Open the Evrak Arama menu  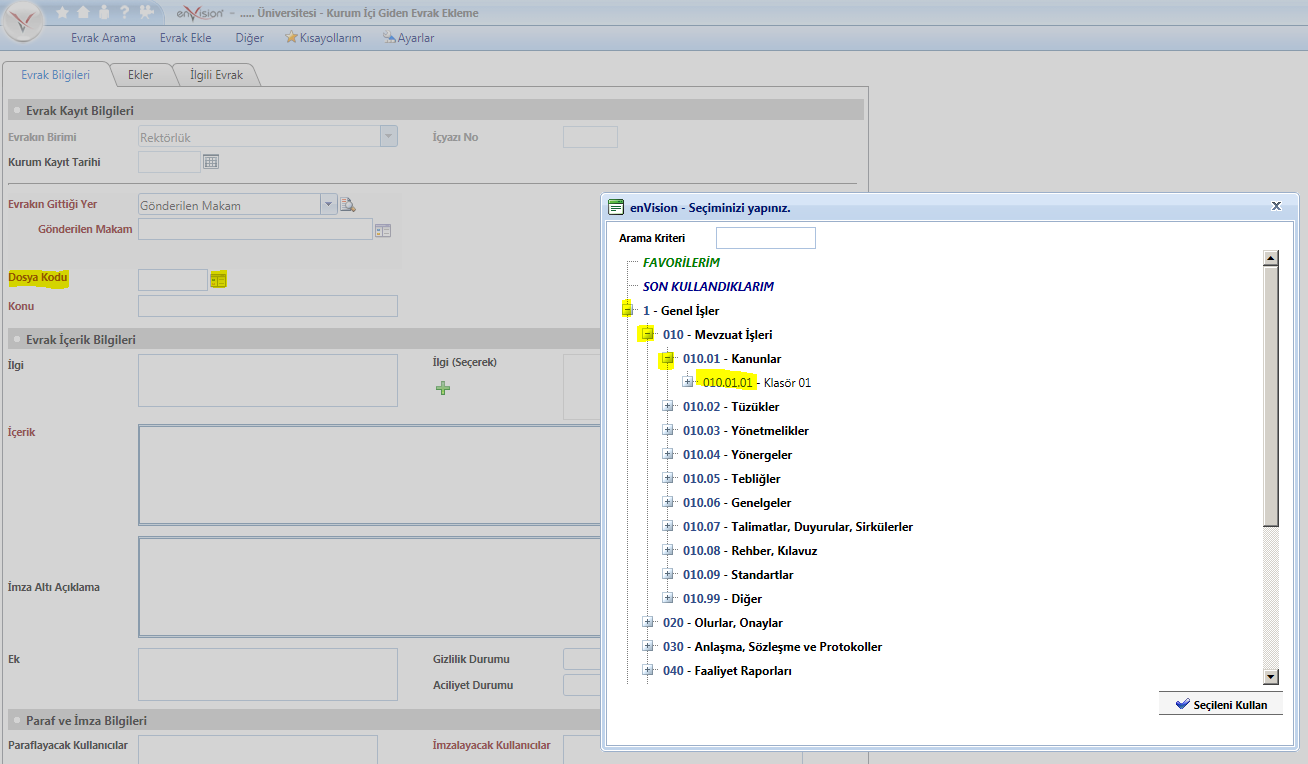(103, 38)
